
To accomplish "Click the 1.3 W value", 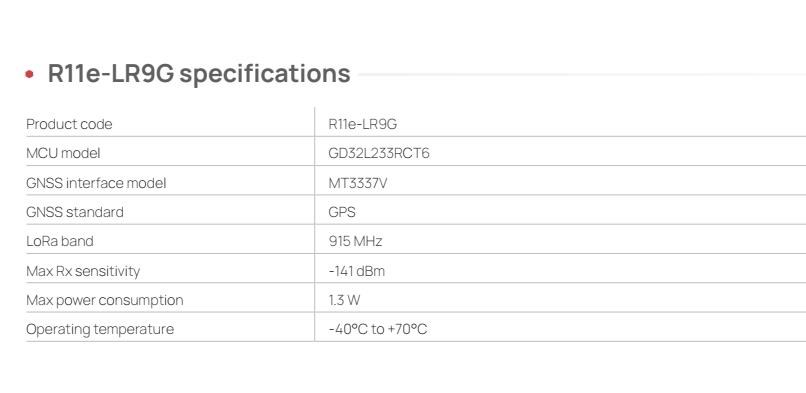I will (344, 300).
